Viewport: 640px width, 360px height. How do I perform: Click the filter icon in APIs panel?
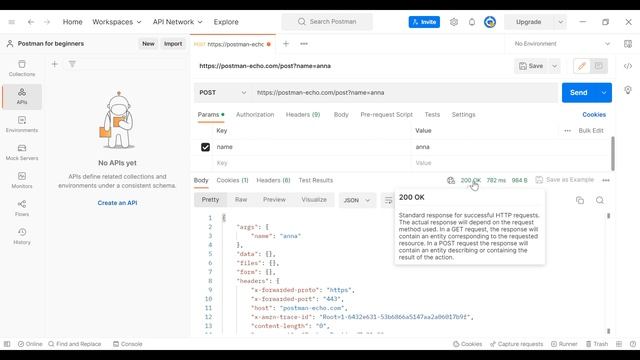click(x=72, y=64)
